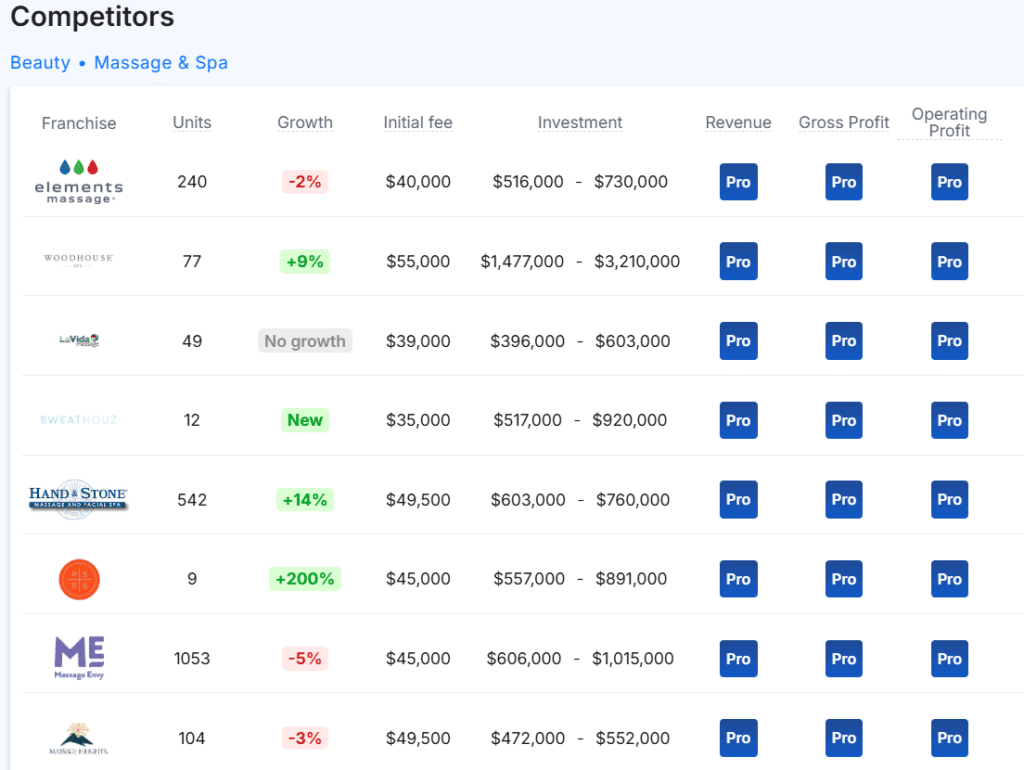
Task: Open the Massage Envy franchise logo
Action: click(x=79, y=658)
